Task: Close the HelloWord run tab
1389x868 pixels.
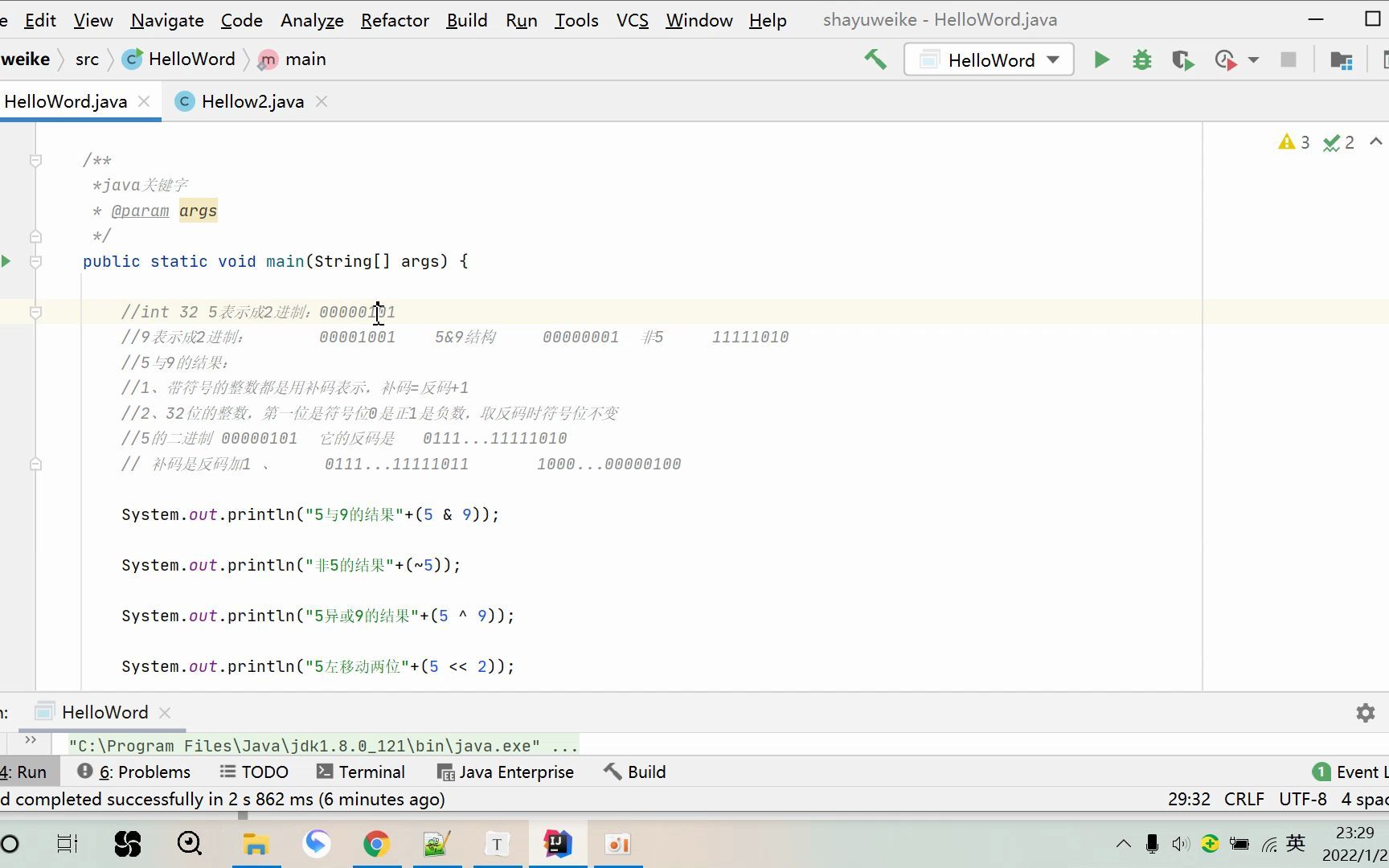Action: tap(165, 713)
